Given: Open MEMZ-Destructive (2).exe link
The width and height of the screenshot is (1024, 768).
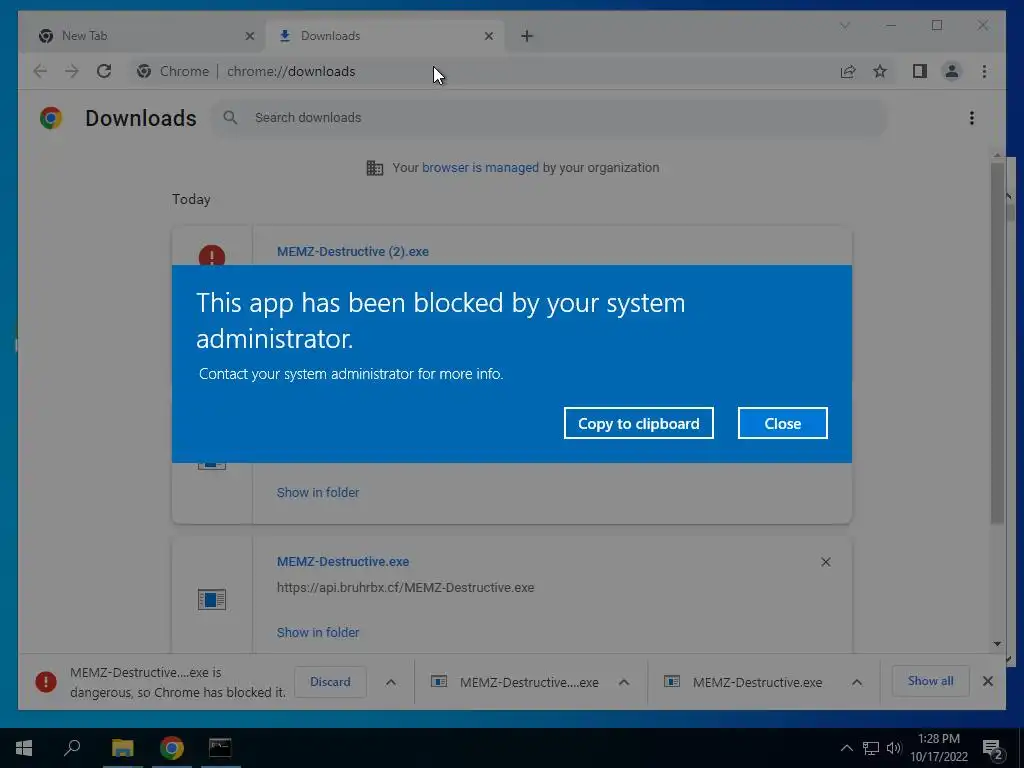Looking at the screenshot, I should (x=353, y=251).
